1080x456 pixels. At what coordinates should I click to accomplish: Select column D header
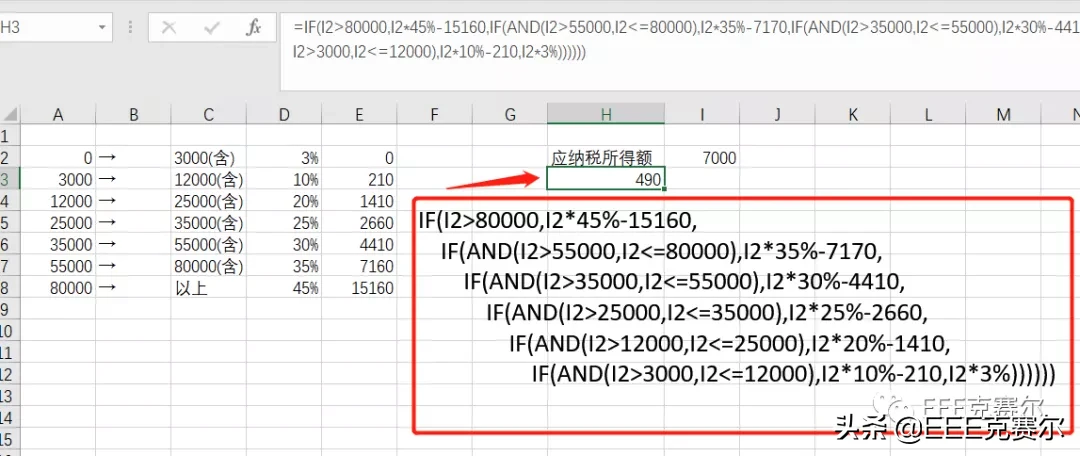[284, 115]
